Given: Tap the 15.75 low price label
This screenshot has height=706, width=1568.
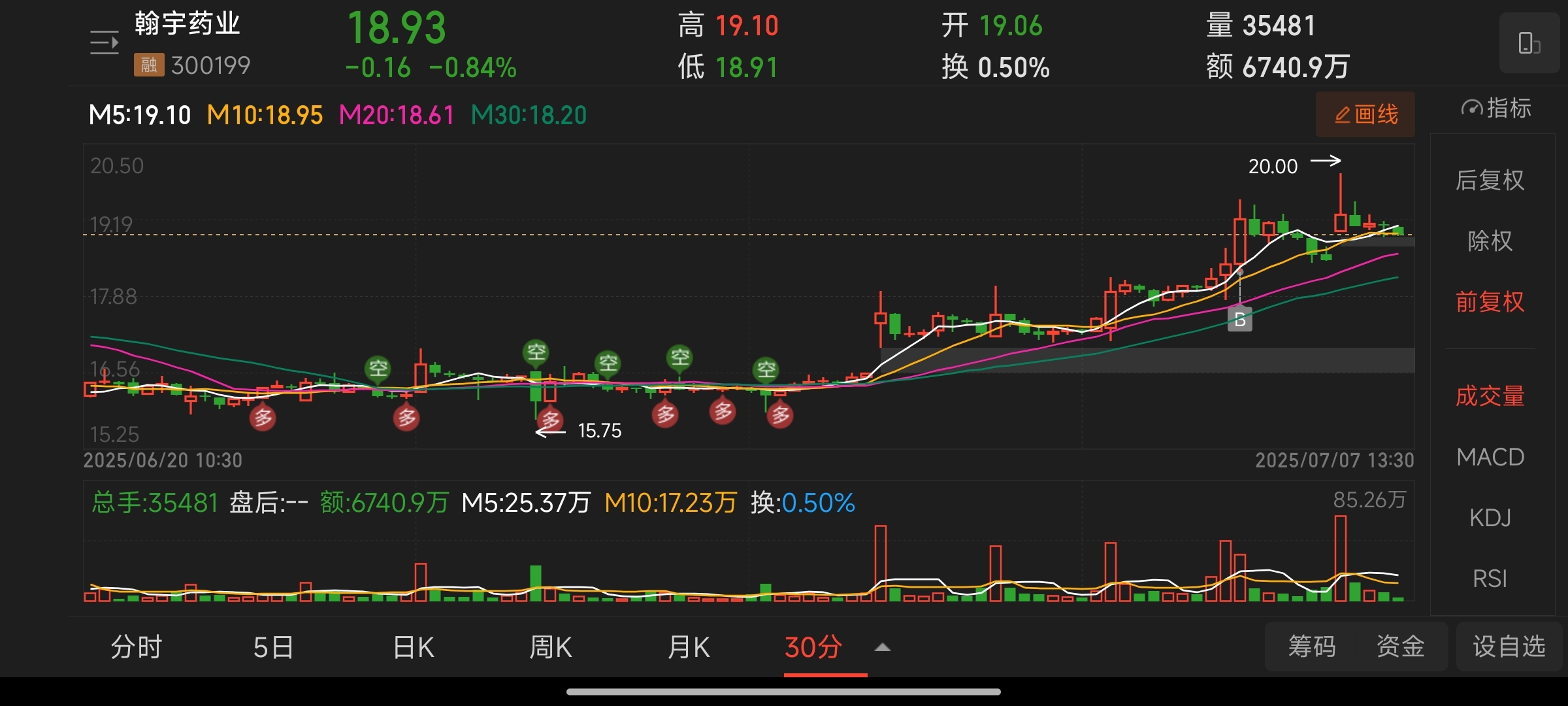Looking at the screenshot, I should [x=600, y=431].
